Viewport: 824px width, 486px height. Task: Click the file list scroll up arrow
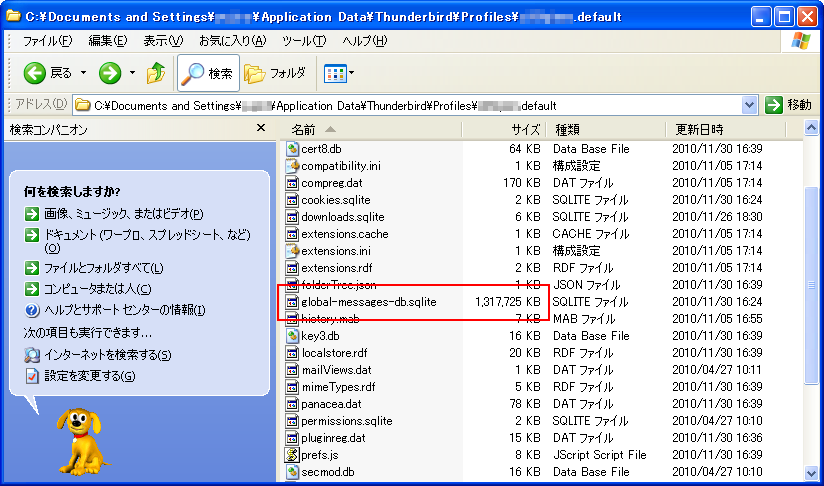pyautogui.click(x=811, y=127)
